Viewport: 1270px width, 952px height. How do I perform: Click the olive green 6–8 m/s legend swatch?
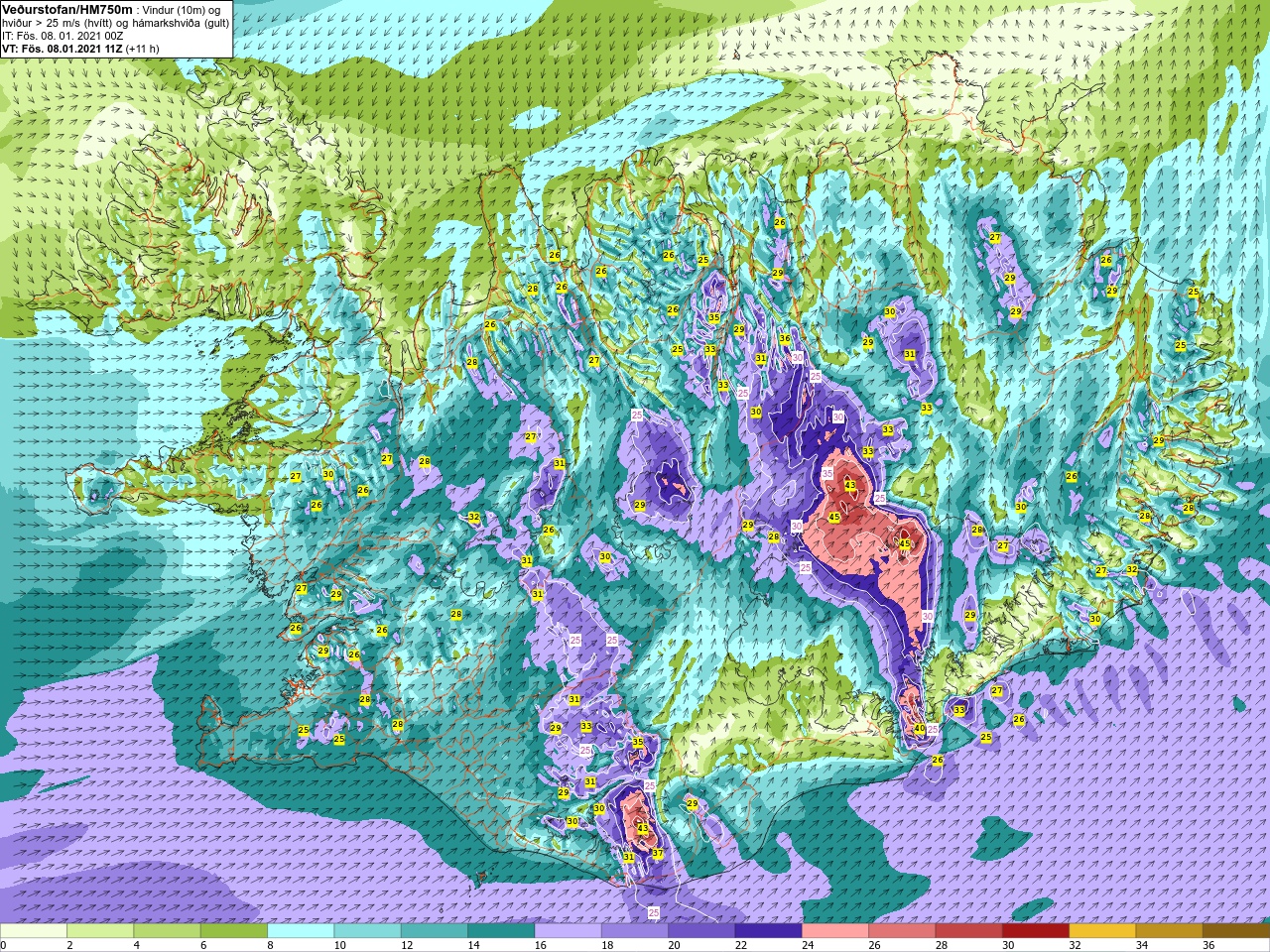234,931
